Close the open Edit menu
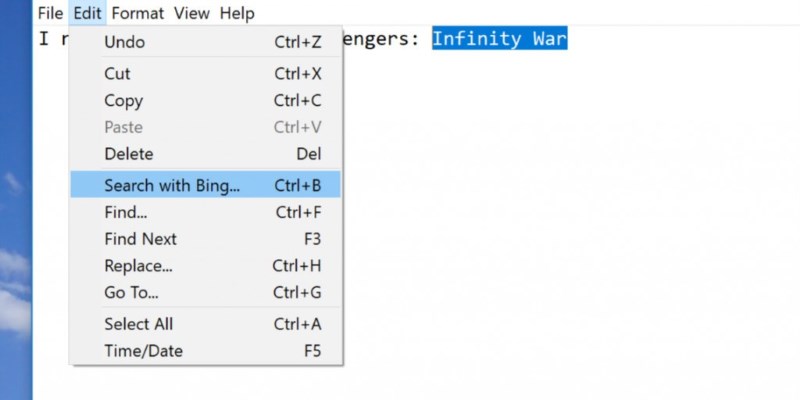The image size is (800, 400). pos(88,14)
